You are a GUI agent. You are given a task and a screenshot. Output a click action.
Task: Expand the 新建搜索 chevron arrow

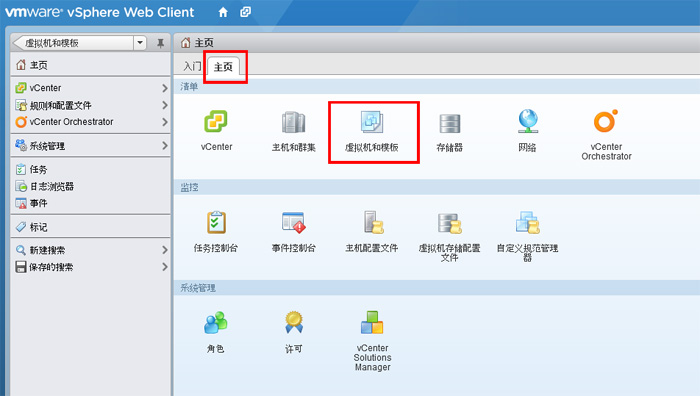165,250
